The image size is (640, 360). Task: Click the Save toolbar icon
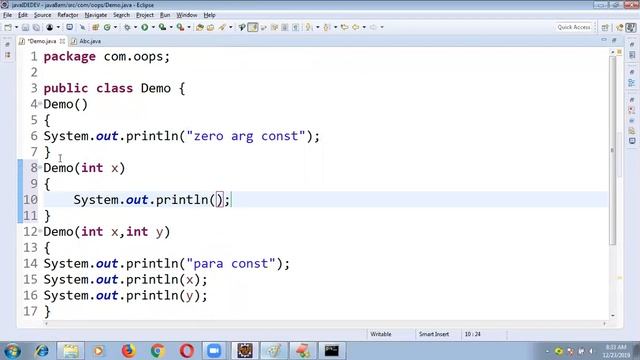pos(25,27)
